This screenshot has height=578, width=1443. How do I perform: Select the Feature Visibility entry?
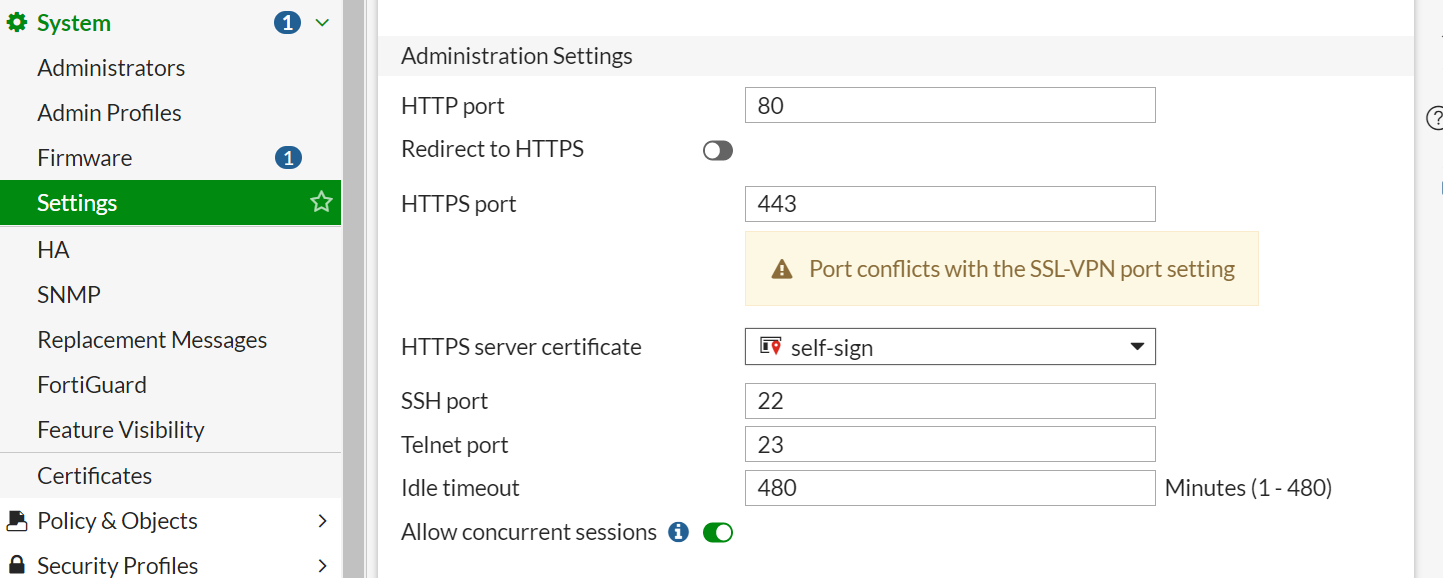coord(121,430)
